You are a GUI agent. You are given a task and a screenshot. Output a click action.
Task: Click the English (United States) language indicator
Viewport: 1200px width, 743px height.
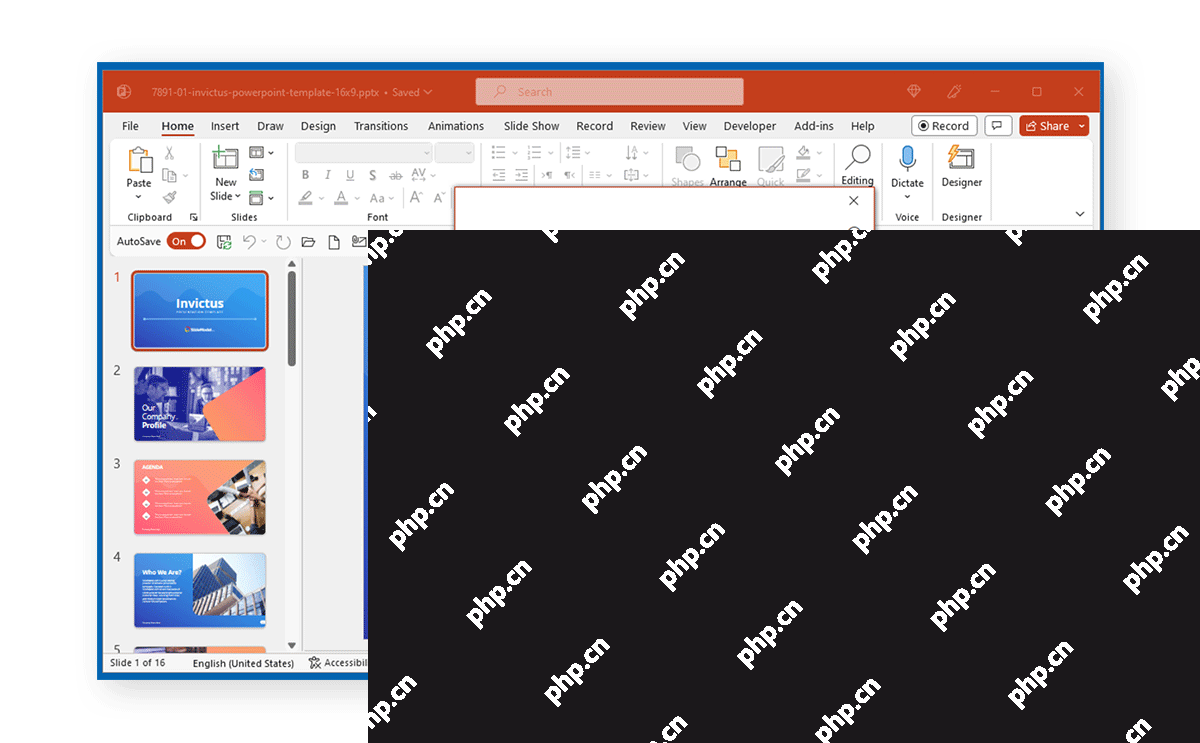243,663
